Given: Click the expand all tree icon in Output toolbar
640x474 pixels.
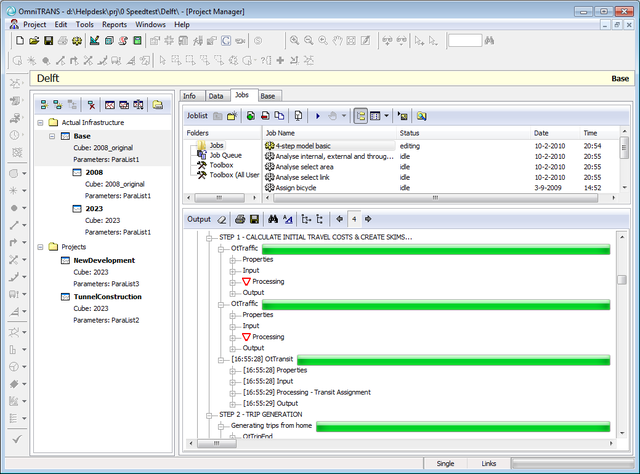Looking at the screenshot, I should (x=306, y=219).
